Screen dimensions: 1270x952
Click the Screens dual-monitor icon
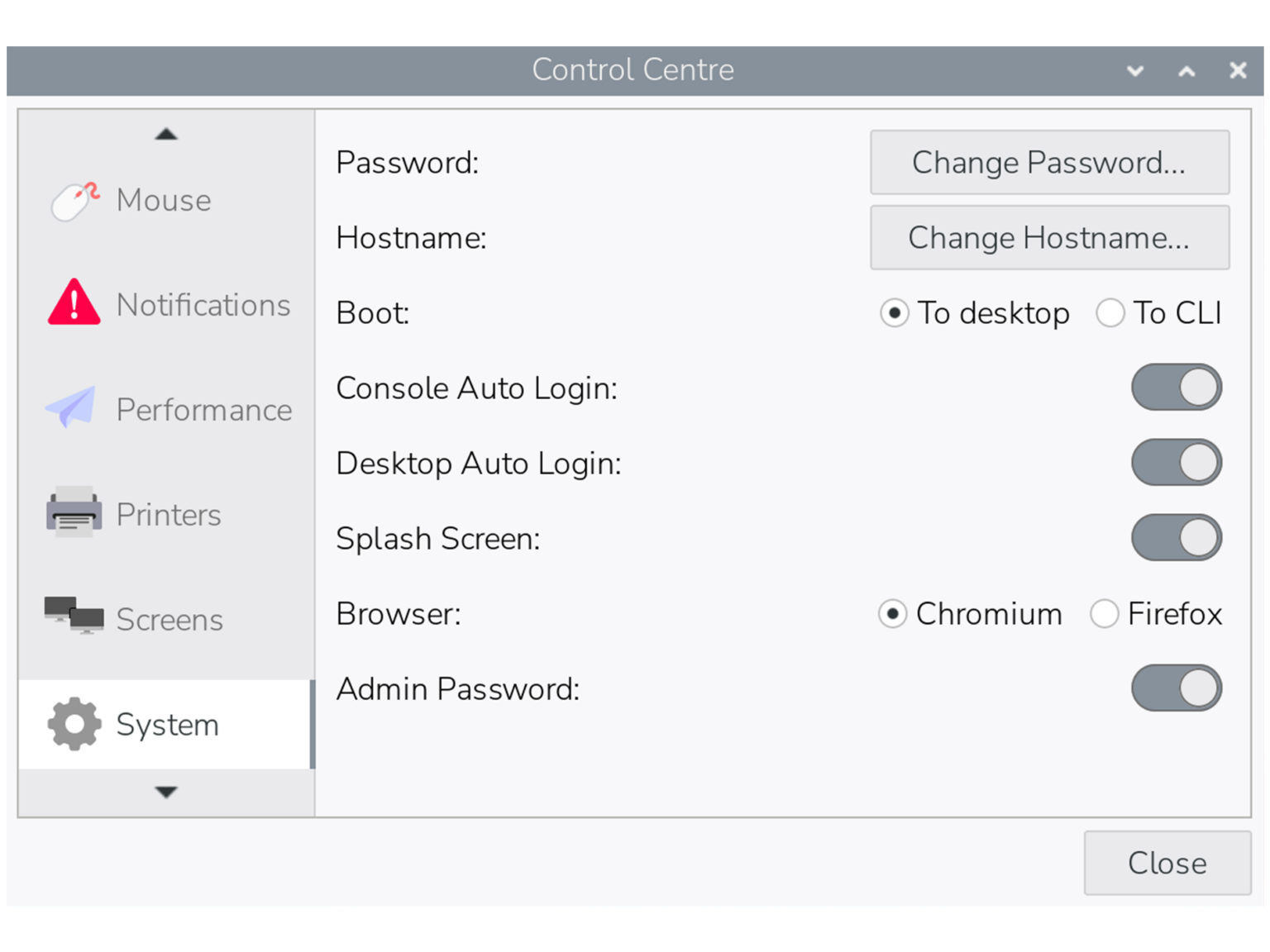74,616
